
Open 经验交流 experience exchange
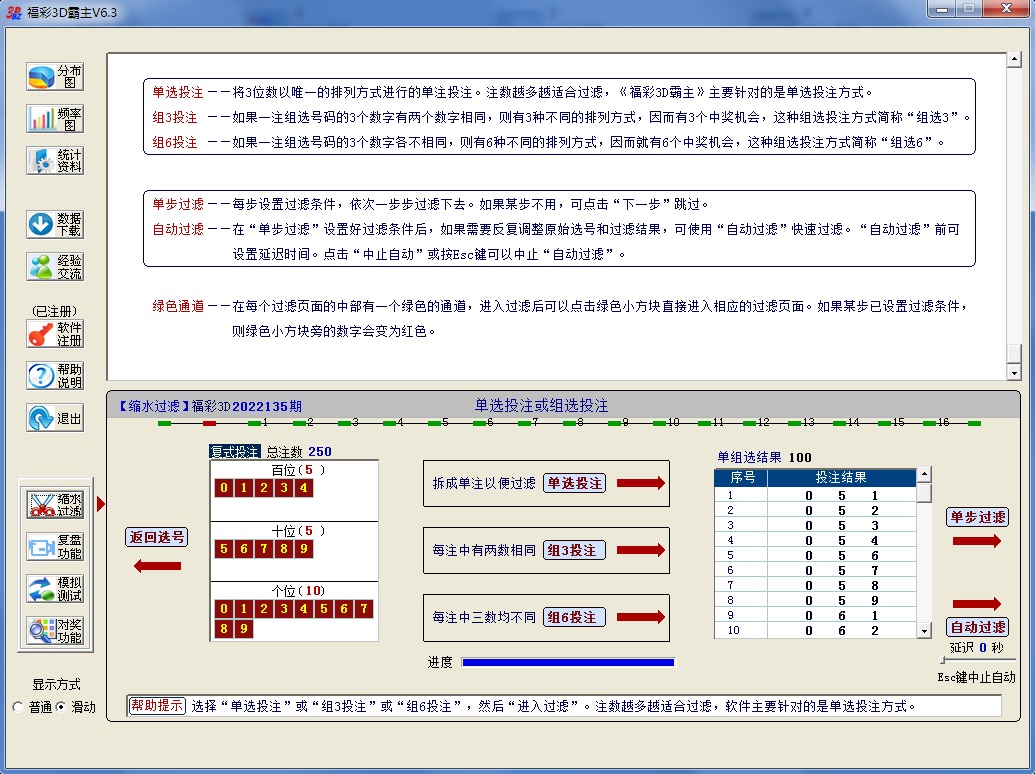55,266
